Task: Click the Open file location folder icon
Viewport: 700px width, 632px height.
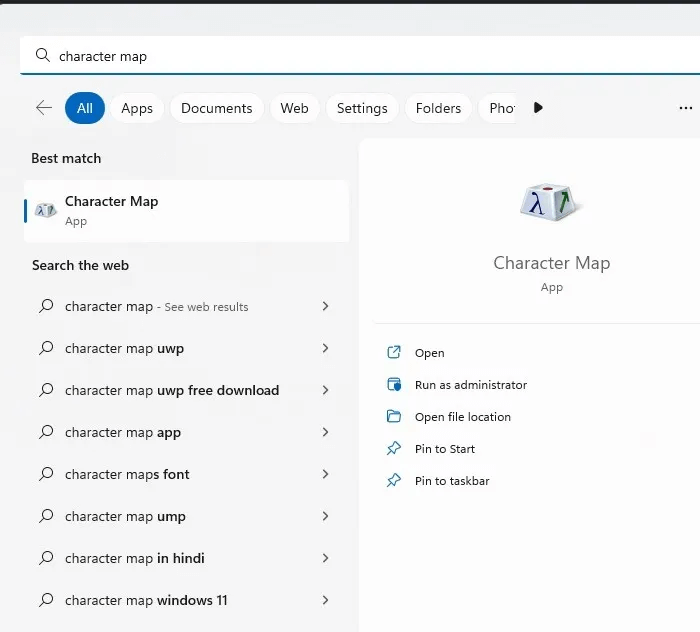Action: [394, 416]
